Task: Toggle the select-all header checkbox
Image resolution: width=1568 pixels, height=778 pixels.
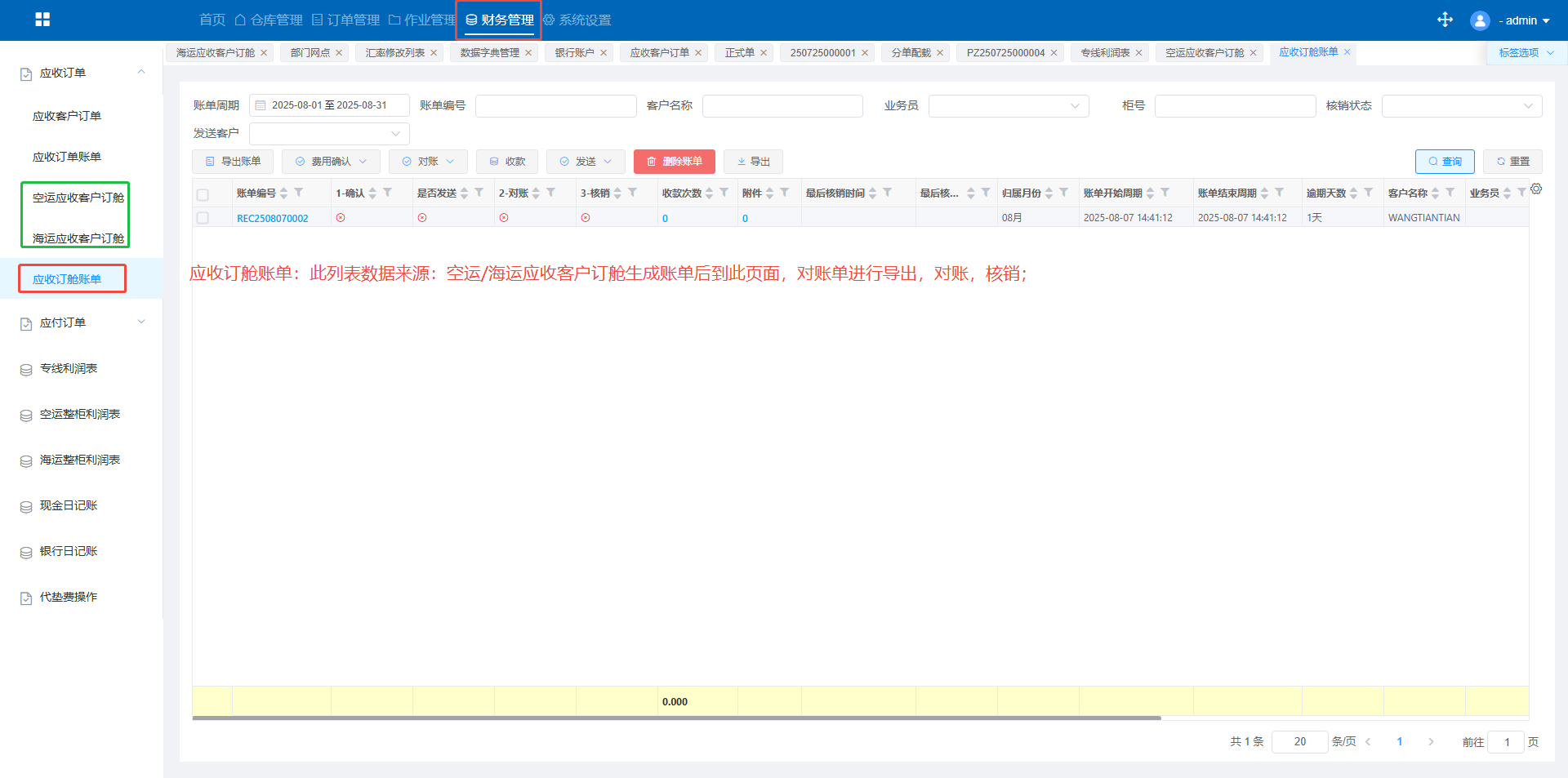Action: pyautogui.click(x=203, y=194)
